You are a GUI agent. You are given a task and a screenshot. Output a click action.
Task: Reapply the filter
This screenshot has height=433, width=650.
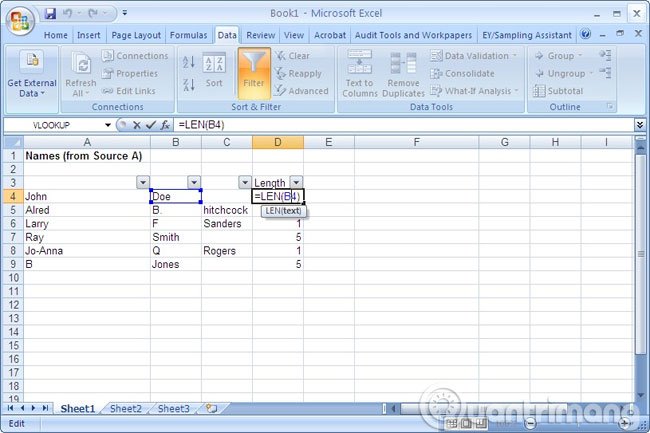click(298, 74)
